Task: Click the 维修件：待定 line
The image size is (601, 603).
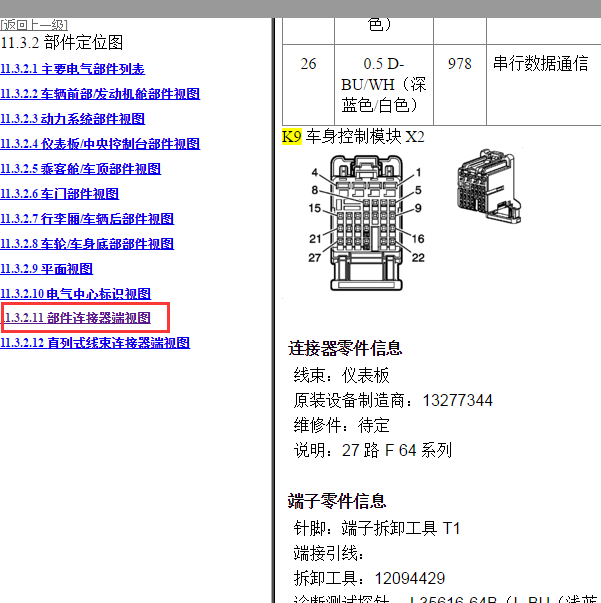Action: [341, 425]
